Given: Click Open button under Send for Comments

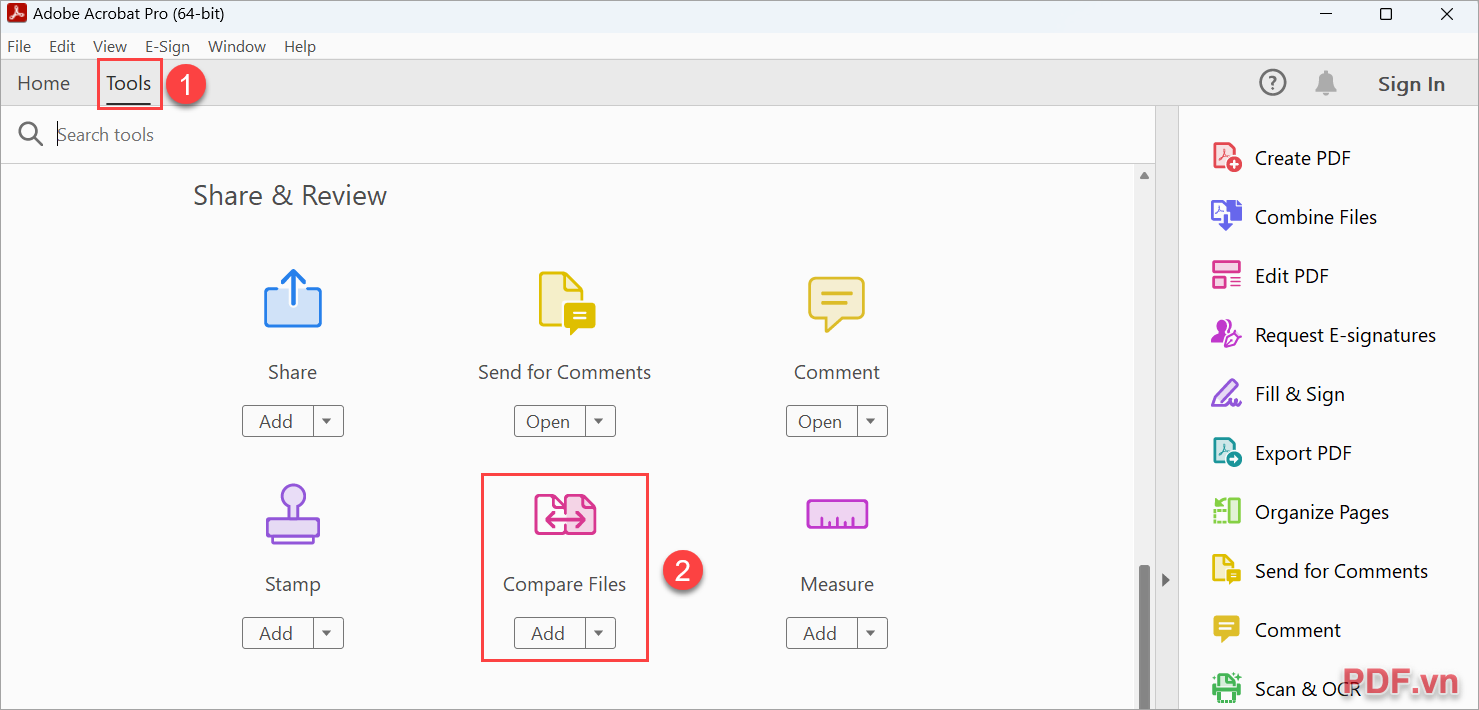Looking at the screenshot, I should click(549, 421).
